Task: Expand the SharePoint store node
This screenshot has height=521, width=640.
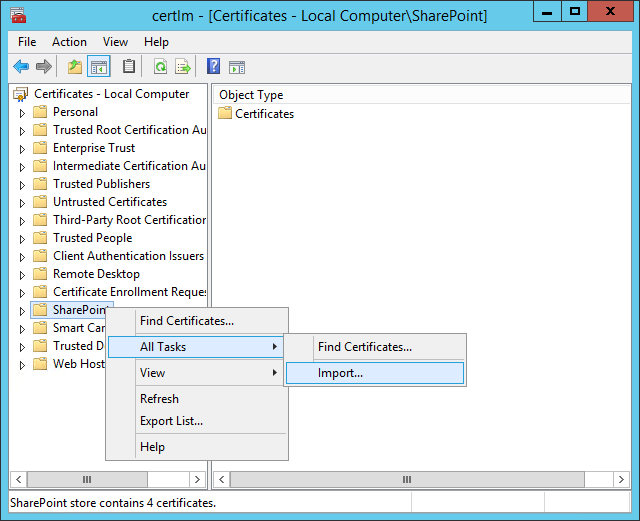Action: pyautogui.click(x=22, y=311)
